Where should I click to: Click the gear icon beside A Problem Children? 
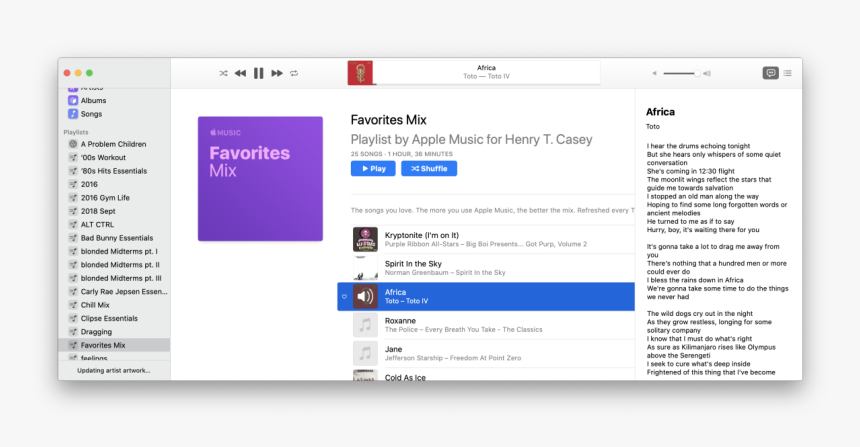73,144
